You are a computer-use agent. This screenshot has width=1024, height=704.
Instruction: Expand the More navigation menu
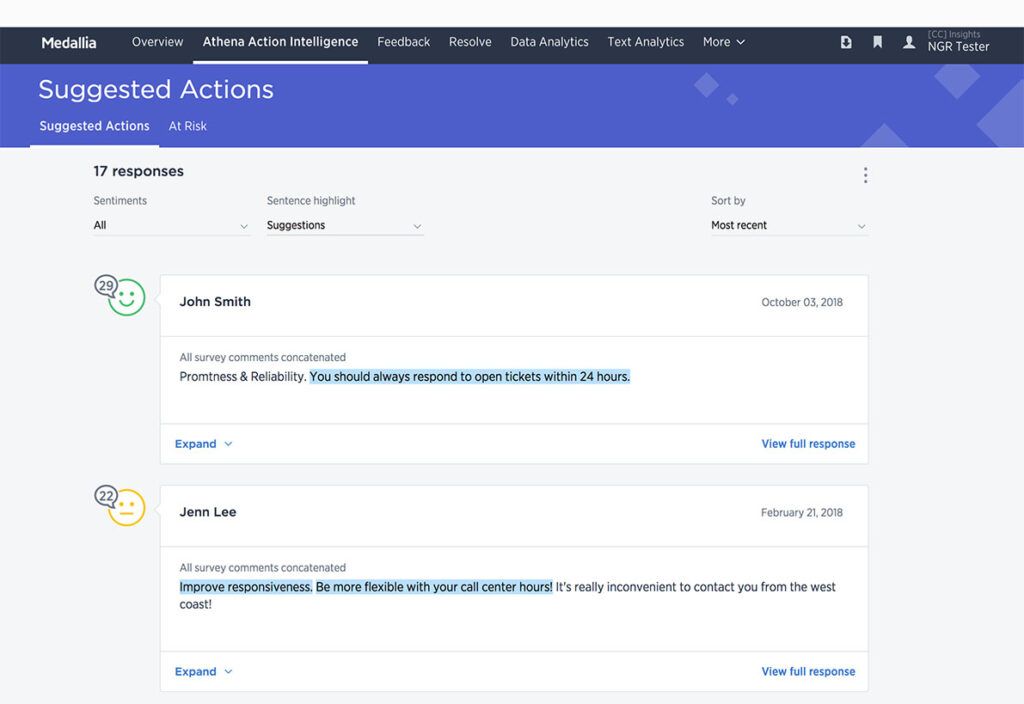(x=723, y=42)
